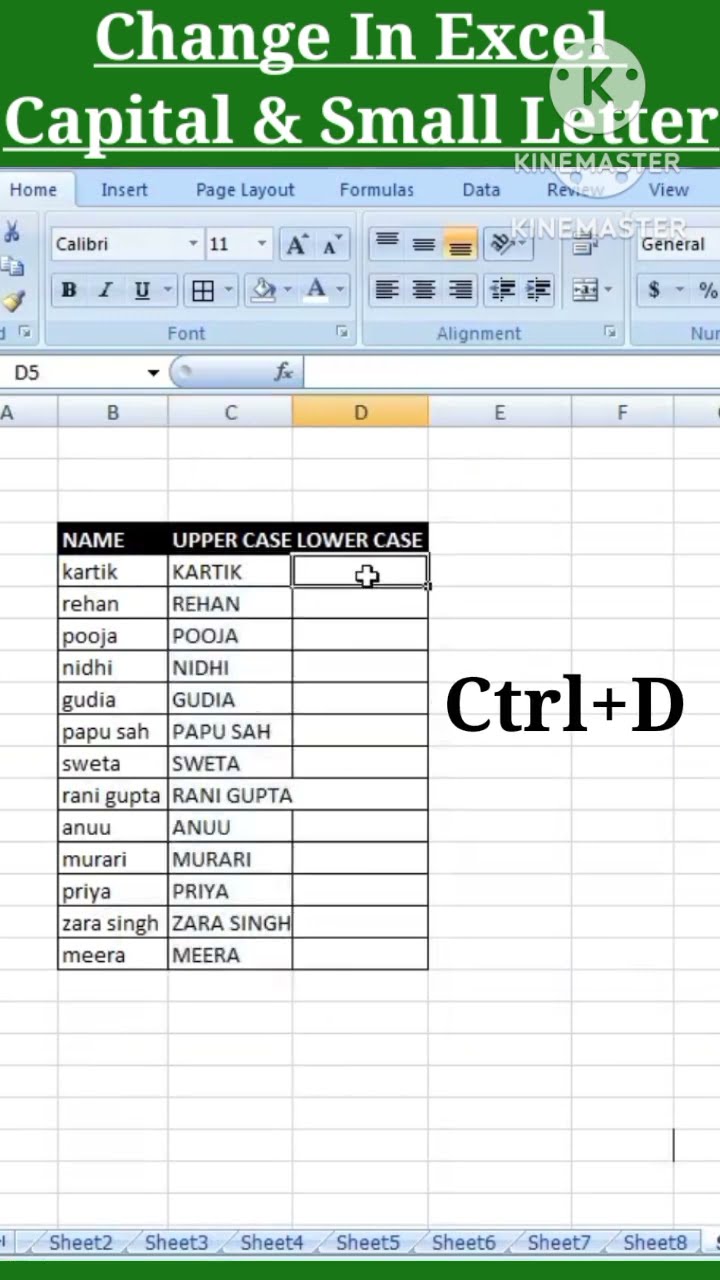Image resolution: width=720 pixels, height=1280 pixels.
Task: Click cell containing 'meera'
Action: [112, 955]
